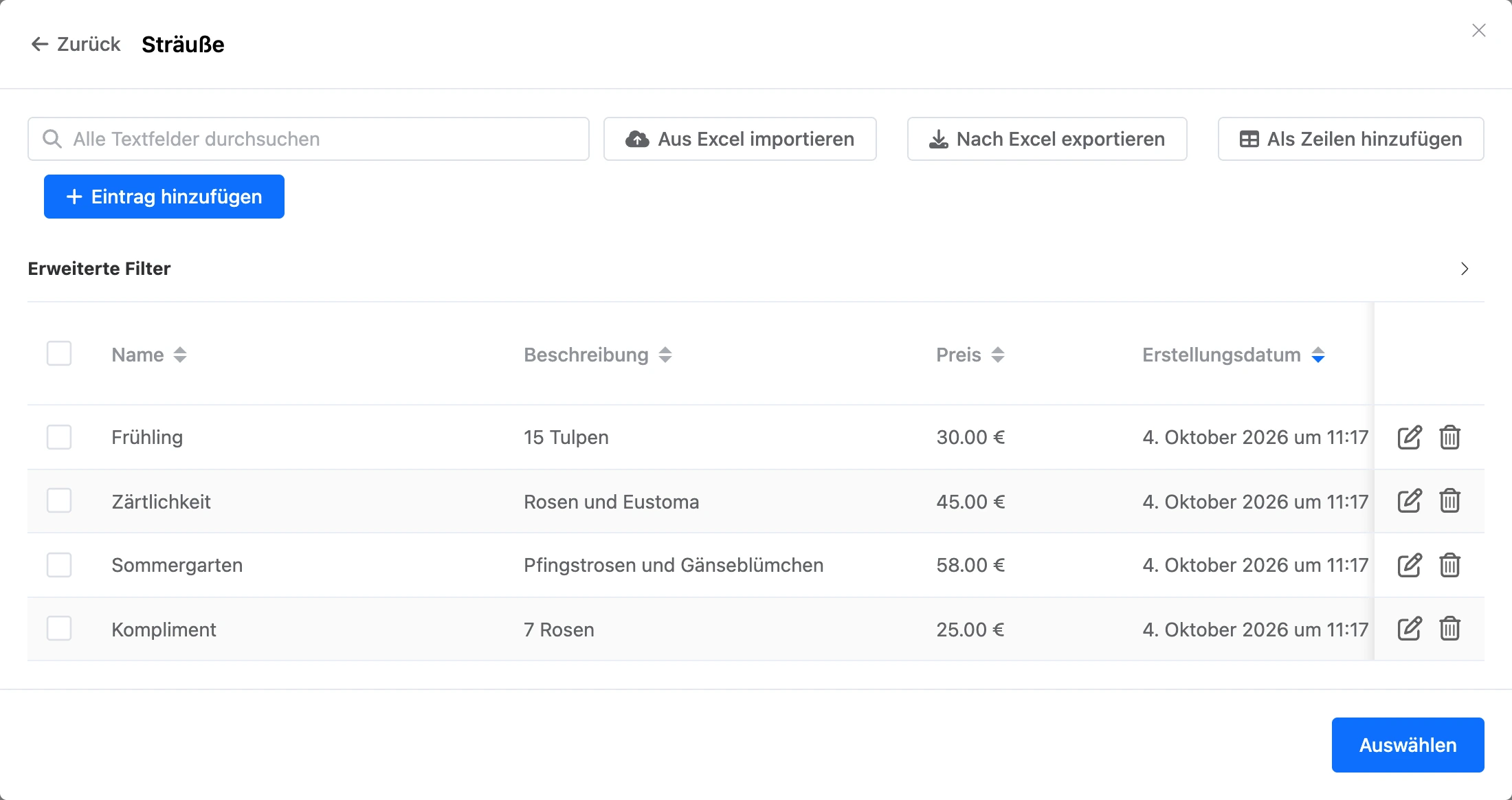
Task: Check the Frühling row checkbox
Action: 59,437
